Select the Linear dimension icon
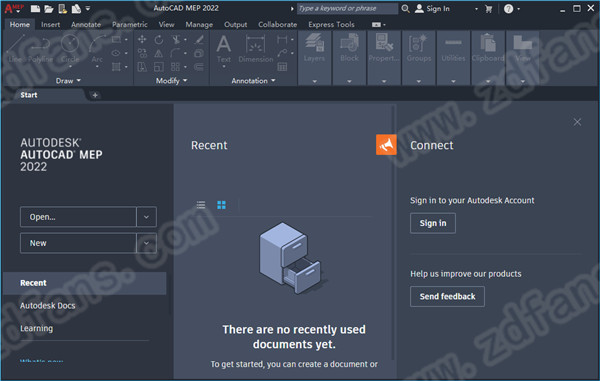 (x=282, y=39)
